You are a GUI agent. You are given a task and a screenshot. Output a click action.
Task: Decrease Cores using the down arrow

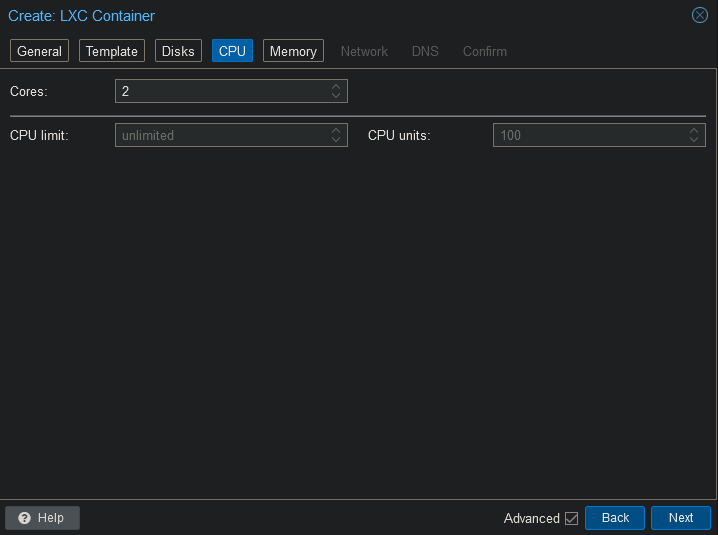pyautogui.click(x=336, y=96)
